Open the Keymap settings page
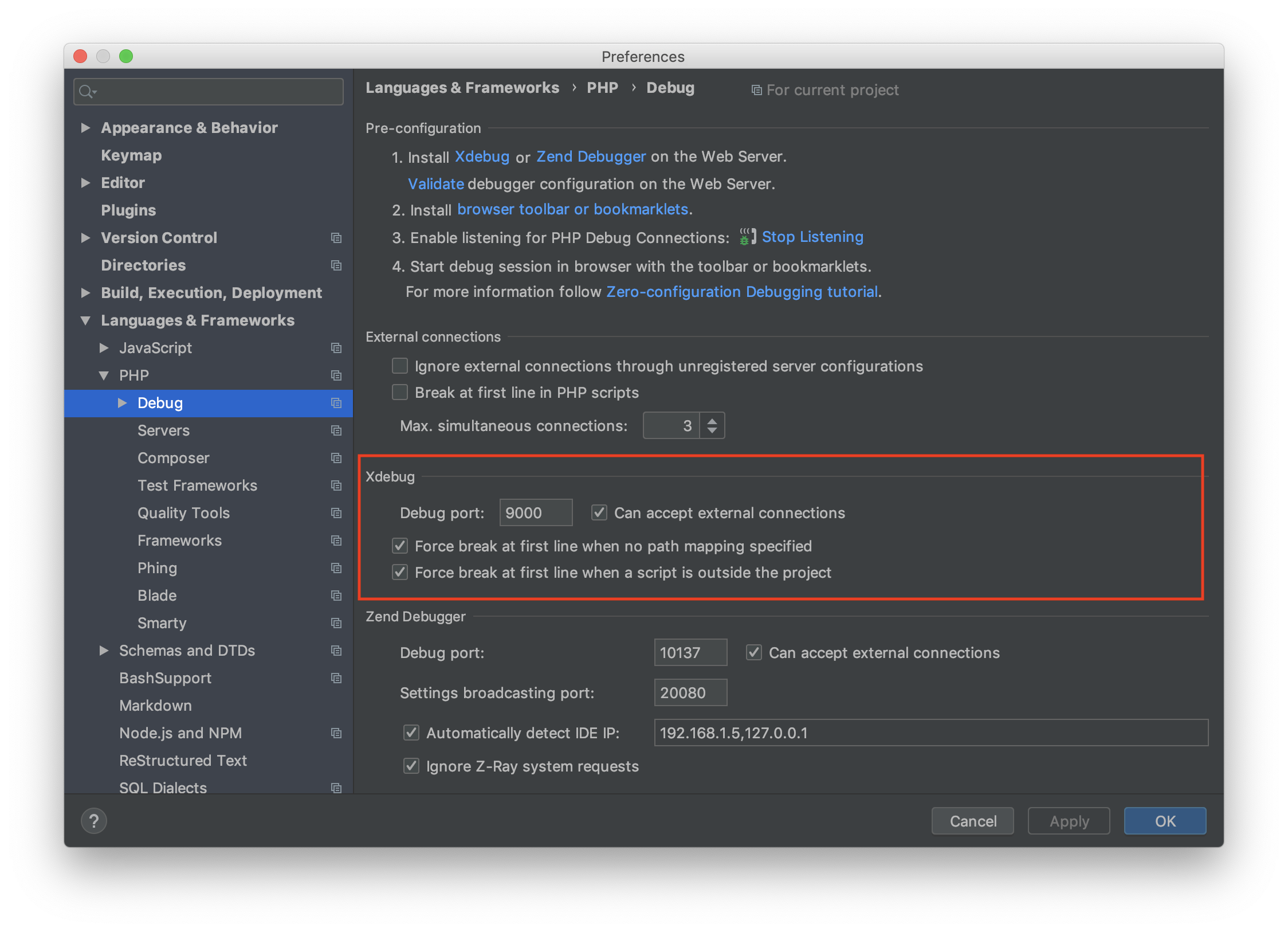 click(131, 155)
